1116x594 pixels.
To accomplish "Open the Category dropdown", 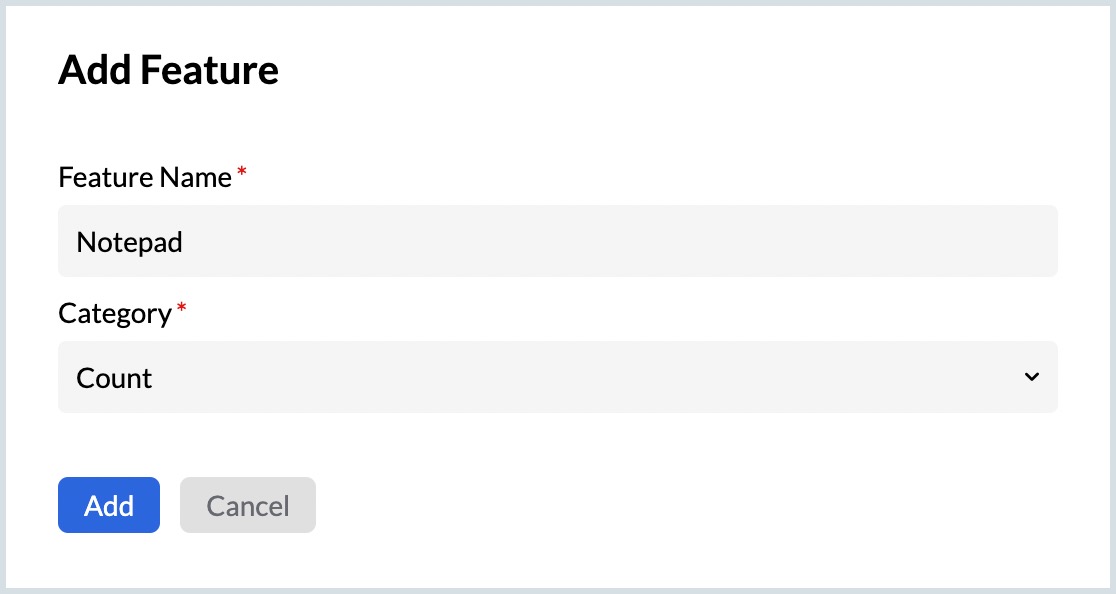I will click(557, 377).
